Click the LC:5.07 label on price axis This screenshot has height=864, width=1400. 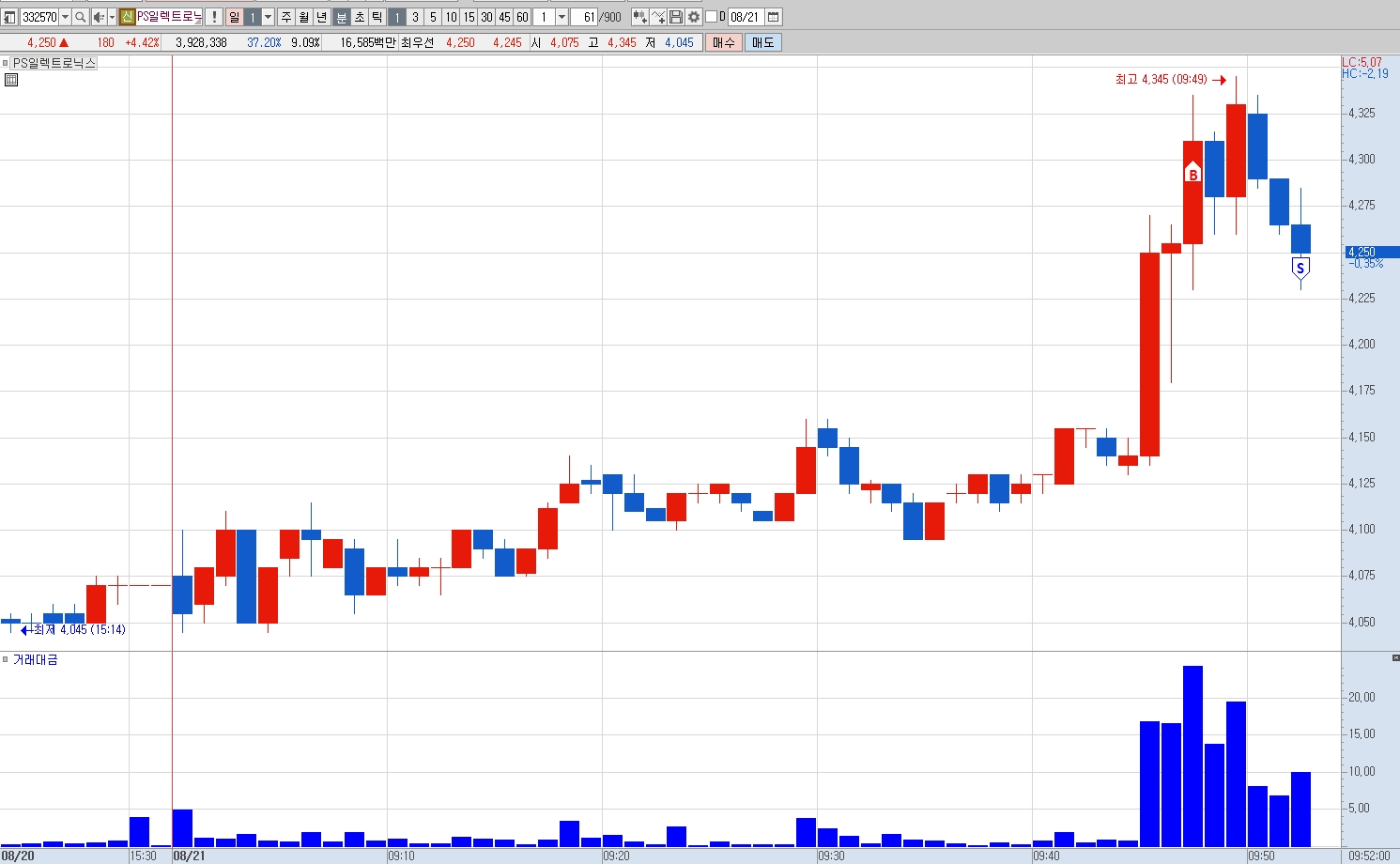[1362, 62]
